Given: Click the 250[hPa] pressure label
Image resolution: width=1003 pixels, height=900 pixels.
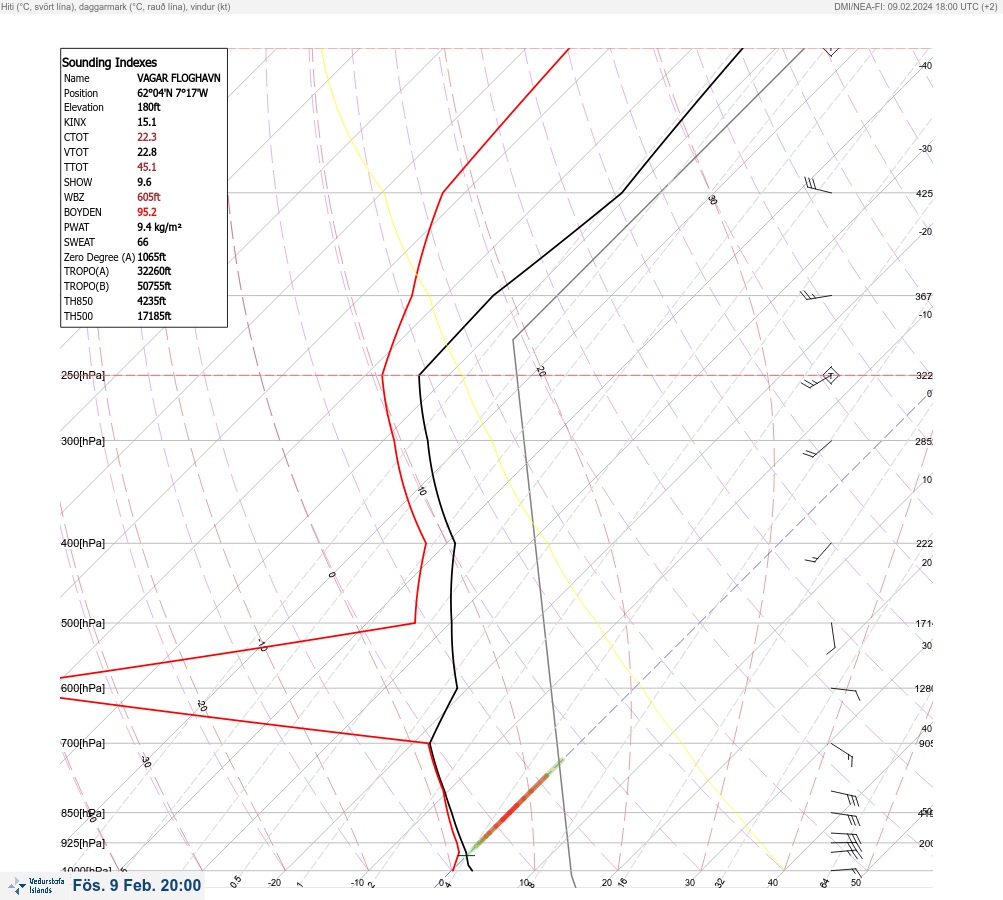Looking at the screenshot, I should pos(83,375).
